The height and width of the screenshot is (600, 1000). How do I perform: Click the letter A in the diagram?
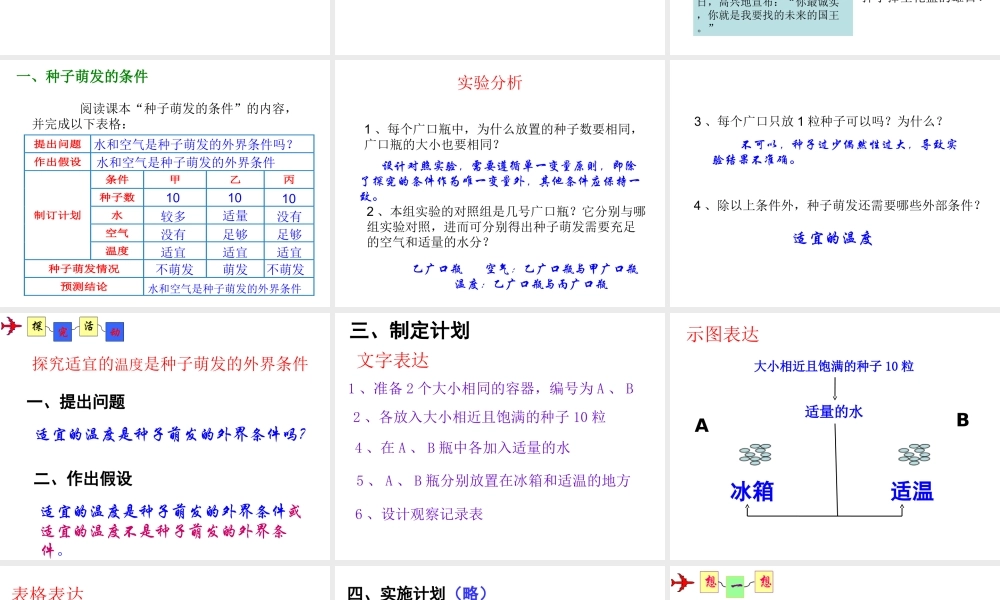[x=702, y=425]
